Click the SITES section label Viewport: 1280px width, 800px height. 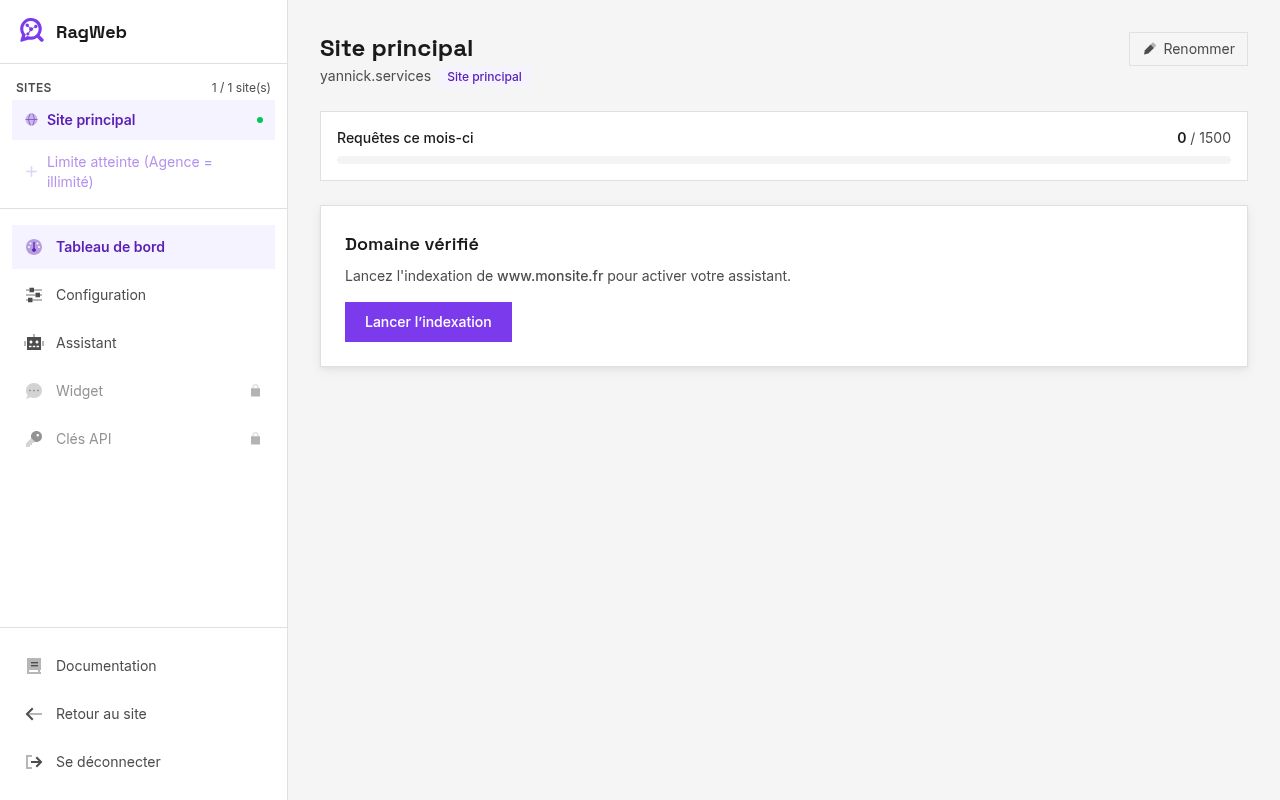[34, 88]
